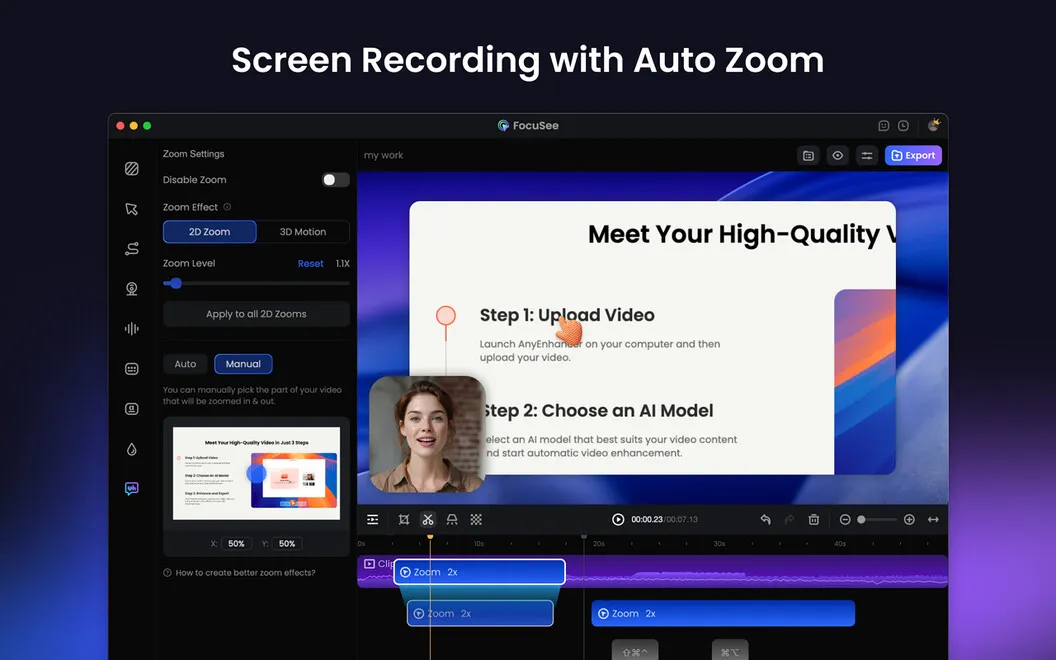Screen dimensions: 1056x660
Task: Select the 3D Motion effect
Action: 302,232
